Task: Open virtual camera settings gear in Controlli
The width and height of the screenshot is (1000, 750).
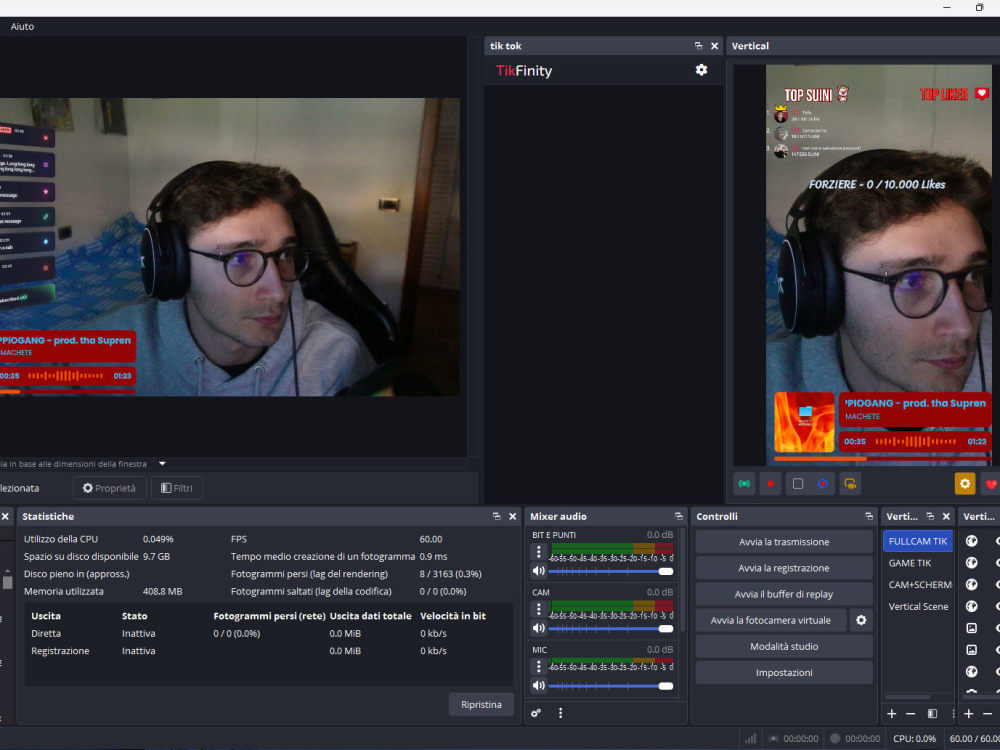Action: (x=861, y=620)
